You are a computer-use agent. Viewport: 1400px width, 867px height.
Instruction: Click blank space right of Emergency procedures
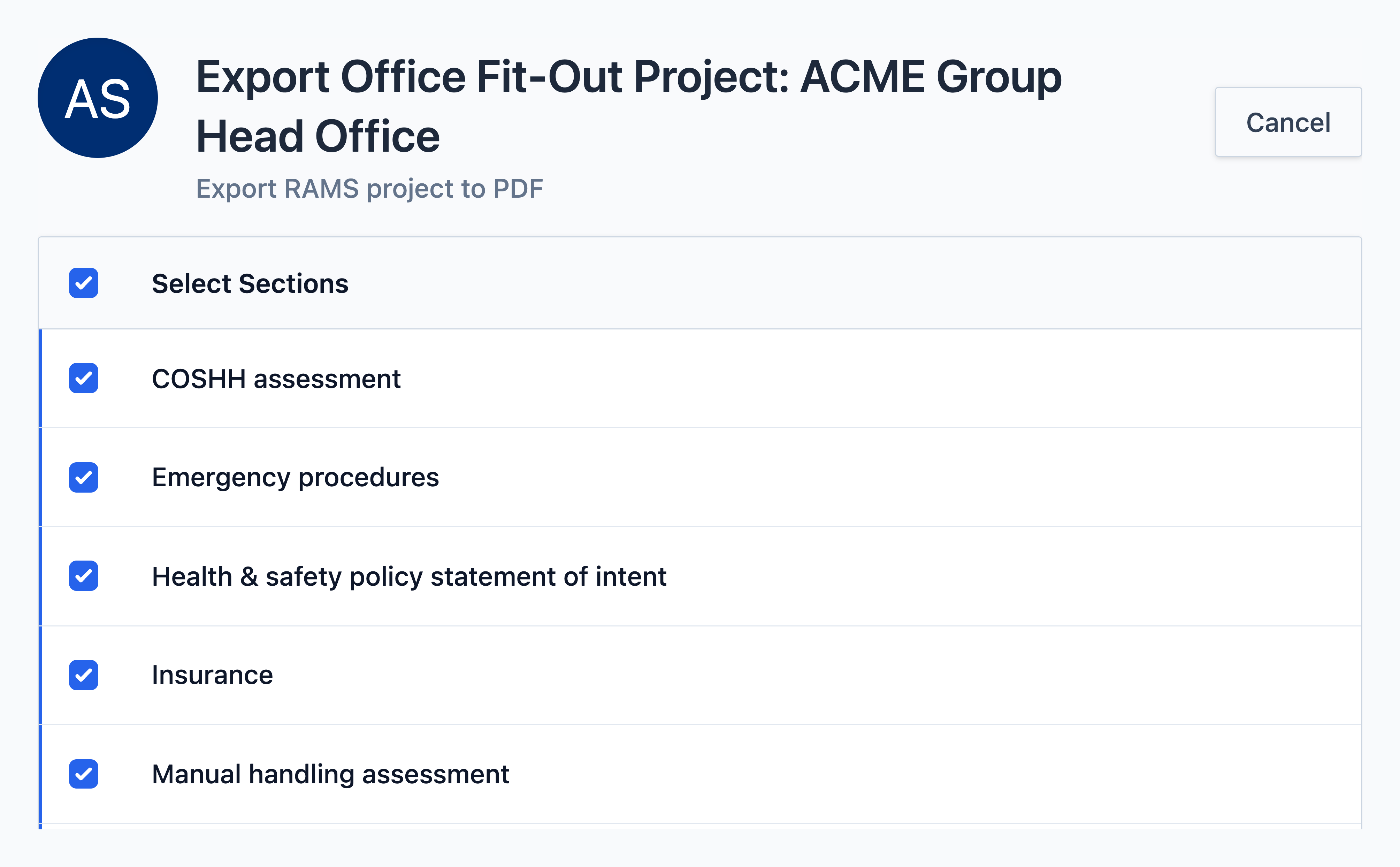900,477
